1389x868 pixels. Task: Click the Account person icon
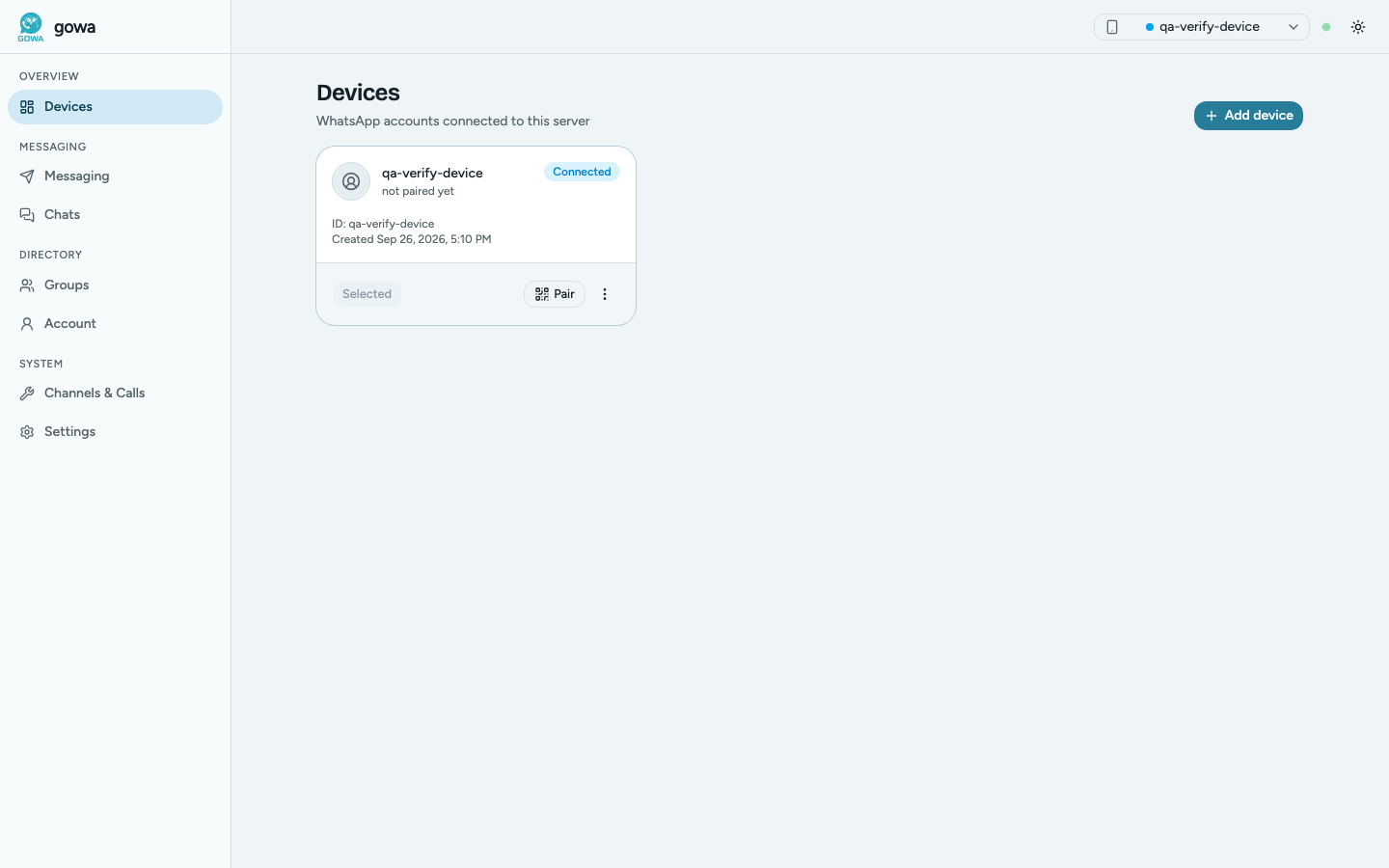(x=27, y=324)
